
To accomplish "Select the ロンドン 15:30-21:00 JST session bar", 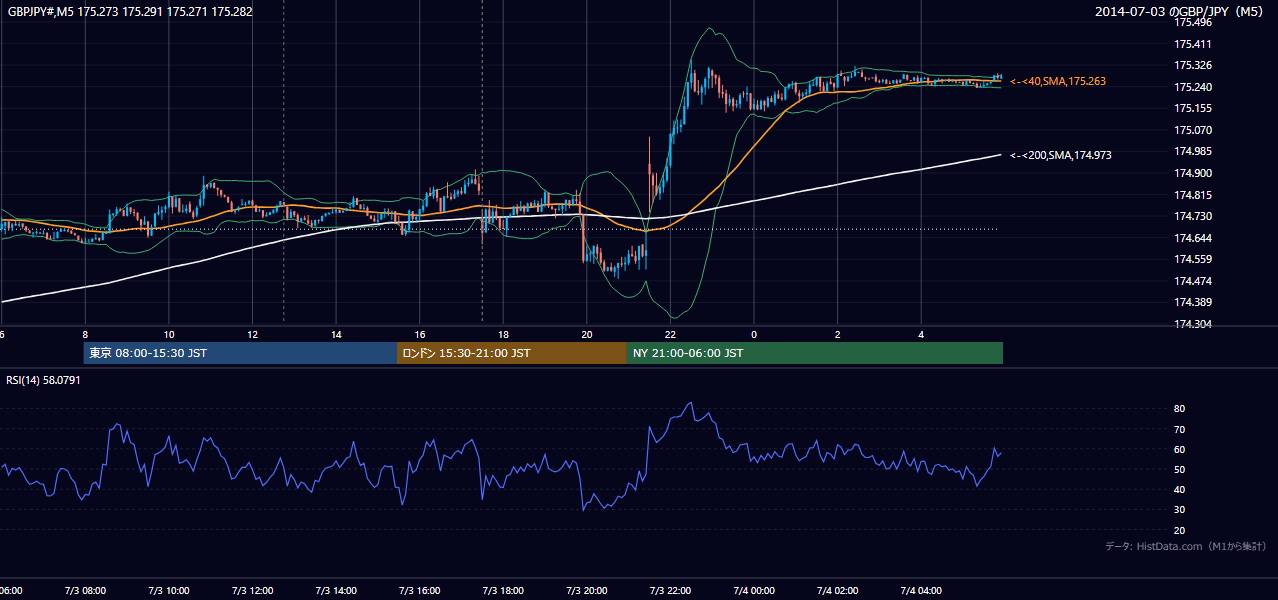I will 512,353.
